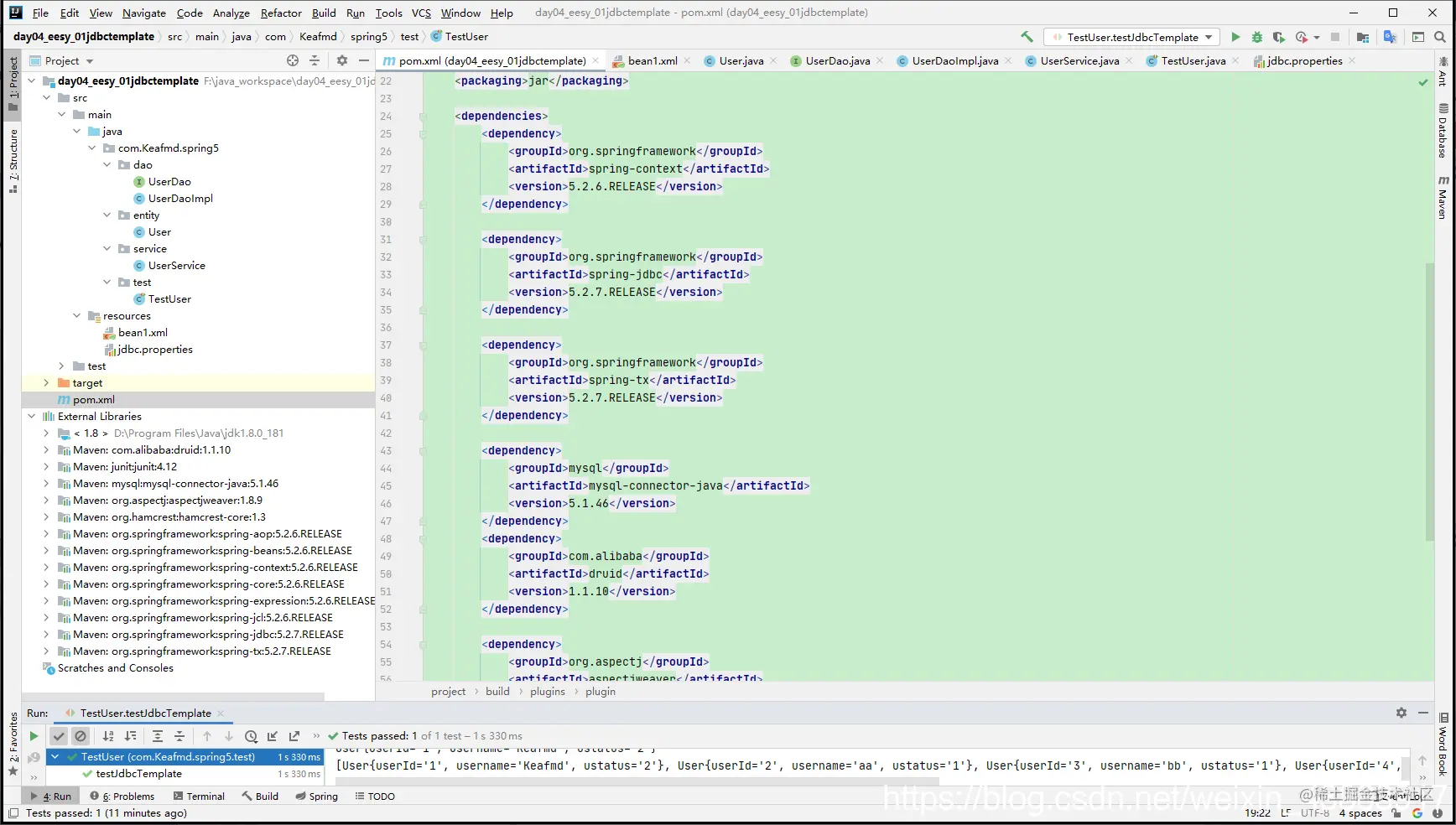Open Run panel settings gear
This screenshot has width=1456, height=825.
tap(1401, 713)
